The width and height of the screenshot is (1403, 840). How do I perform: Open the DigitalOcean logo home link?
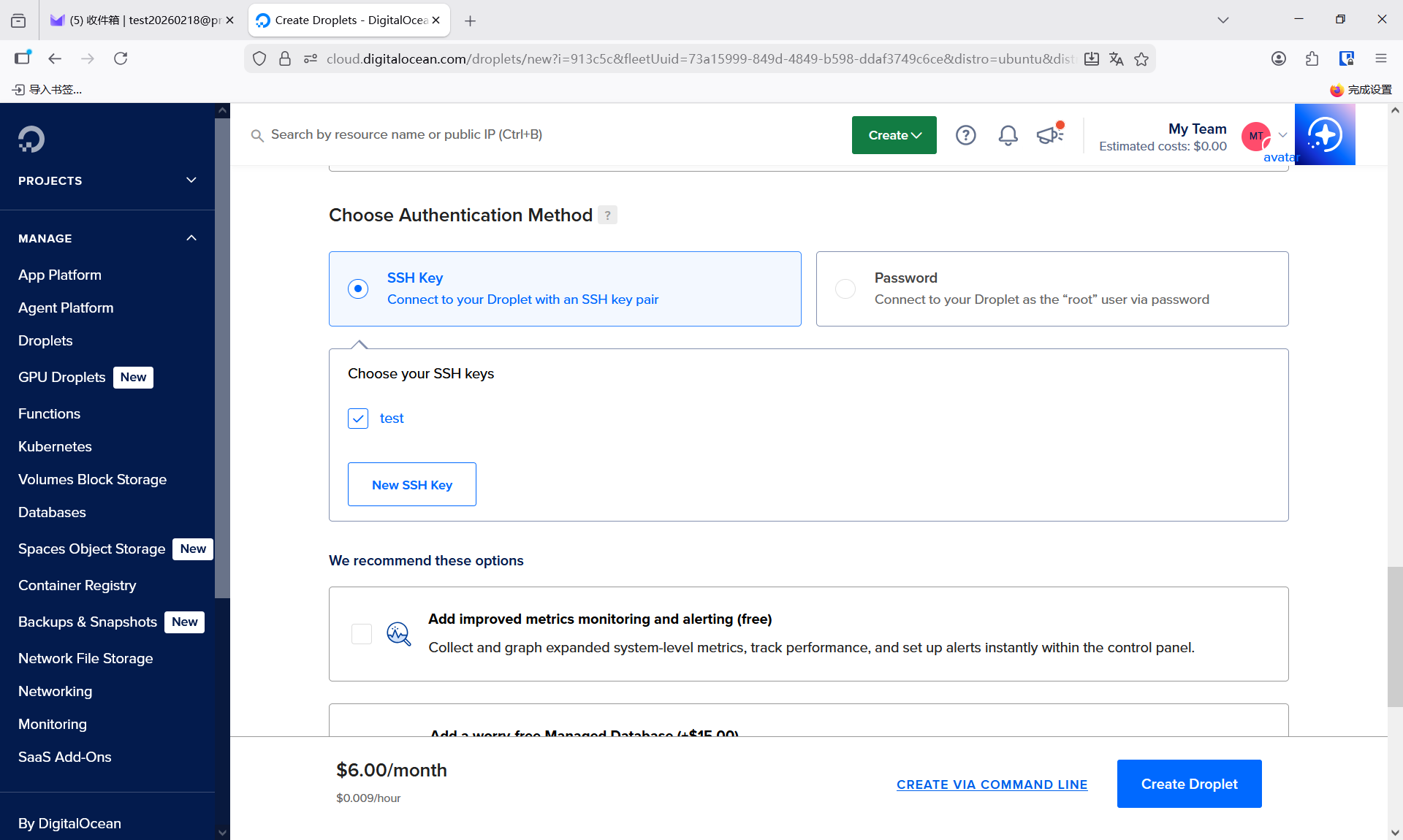tap(31, 139)
